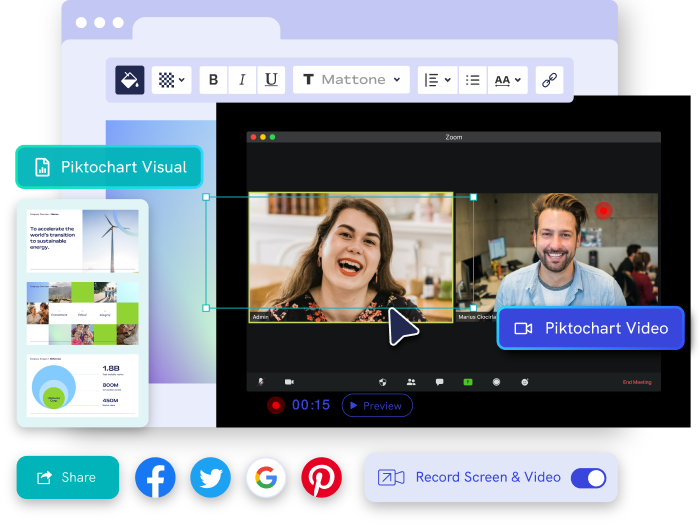Screen dimensions: 700x525
Task: Share via the Facebook icon
Action: click(x=155, y=477)
